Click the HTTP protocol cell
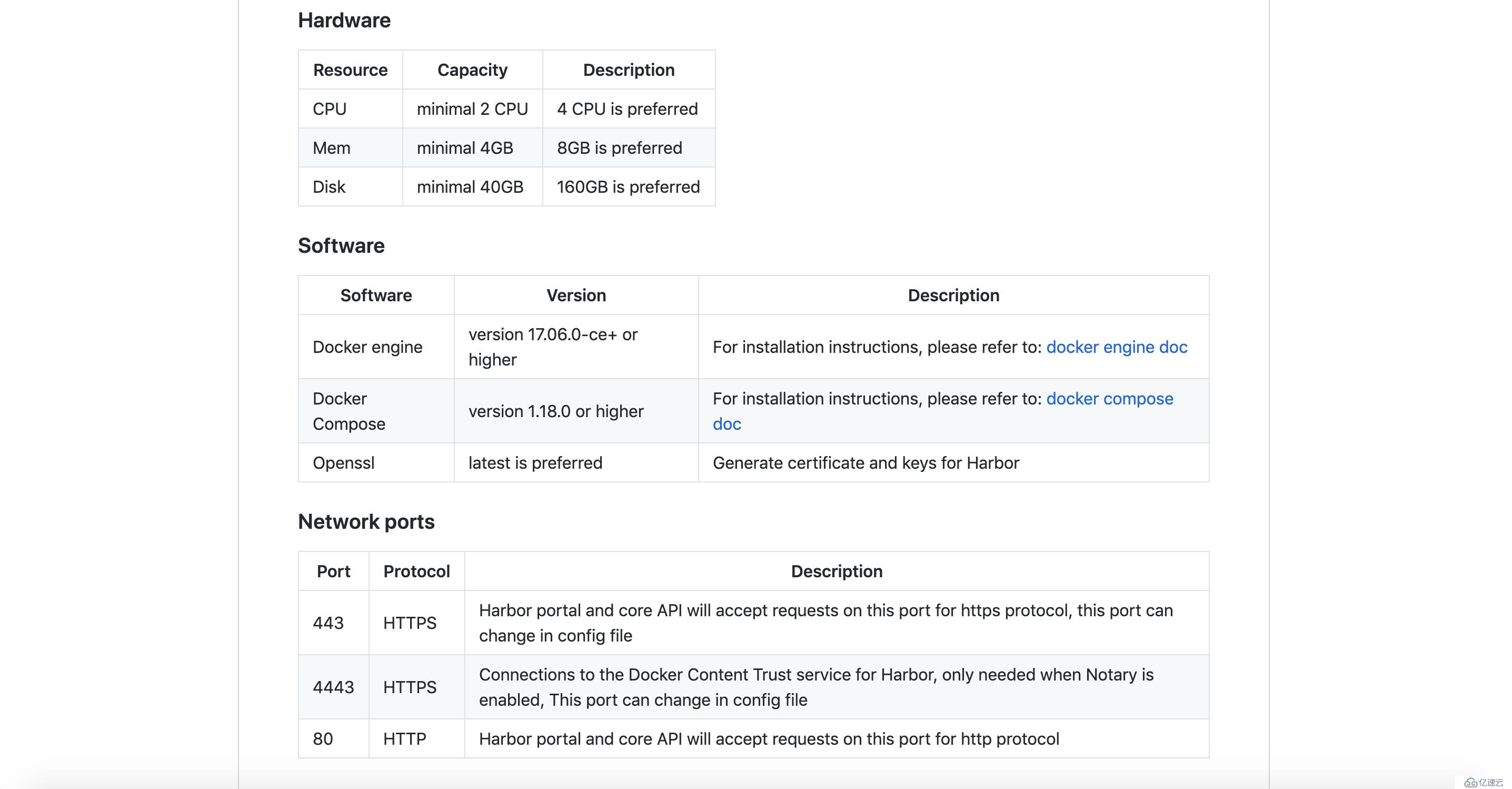 click(x=417, y=738)
